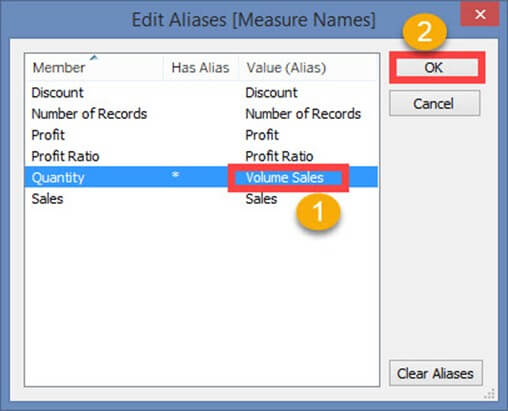The width and height of the screenshot is (508, 411).
Task: Select the Sales member row
Action: [x=201, y=199]
